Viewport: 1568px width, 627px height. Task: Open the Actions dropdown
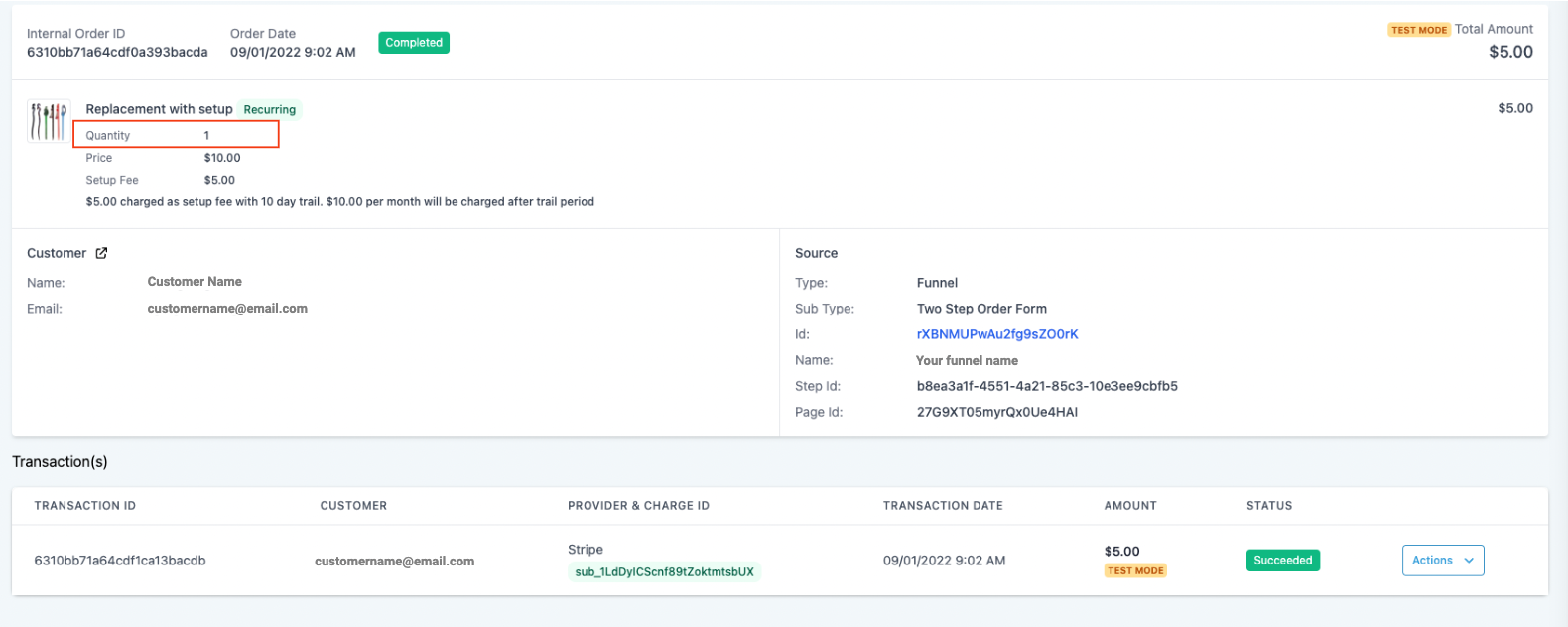click(x=1443, y=561)
